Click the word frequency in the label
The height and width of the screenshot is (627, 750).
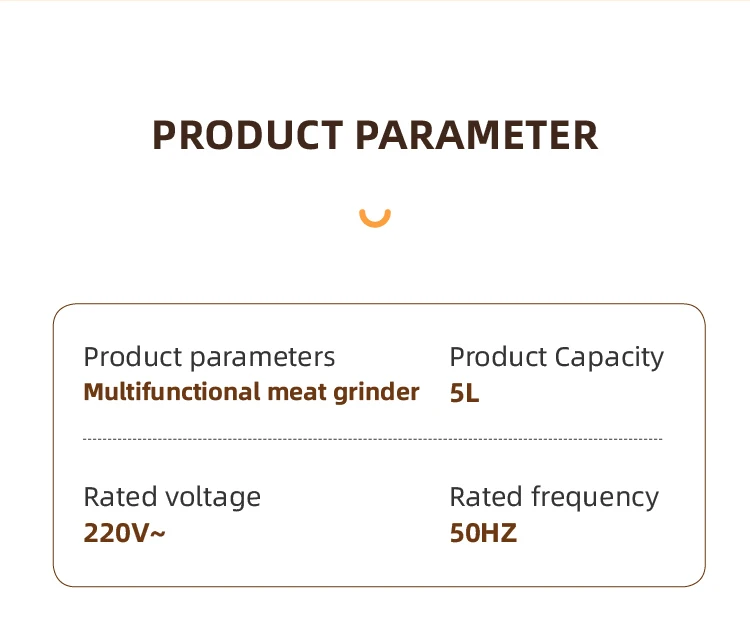[x=595, y=497]
